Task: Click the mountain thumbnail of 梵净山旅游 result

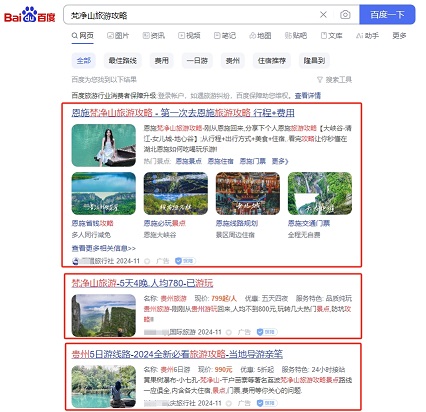Action: [104, 315]
